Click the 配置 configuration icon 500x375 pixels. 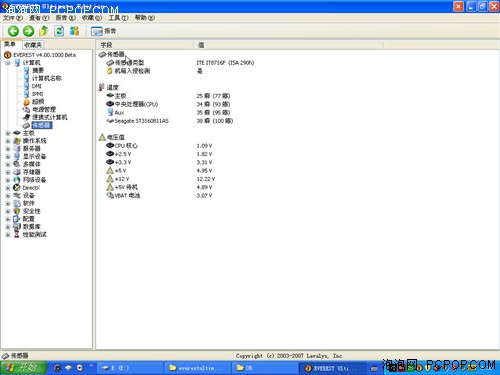(17, 219)
